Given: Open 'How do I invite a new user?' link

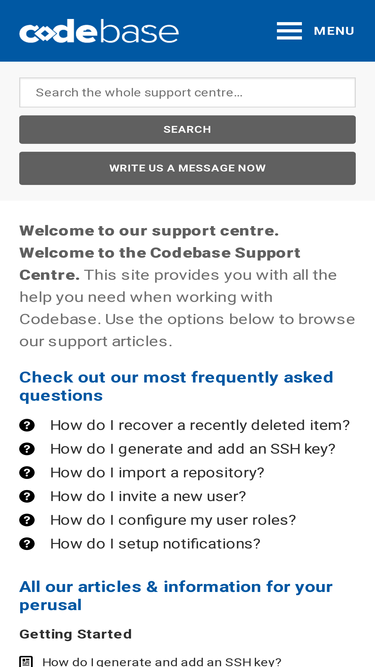Looking at the screenshot, I should (148, 496).
